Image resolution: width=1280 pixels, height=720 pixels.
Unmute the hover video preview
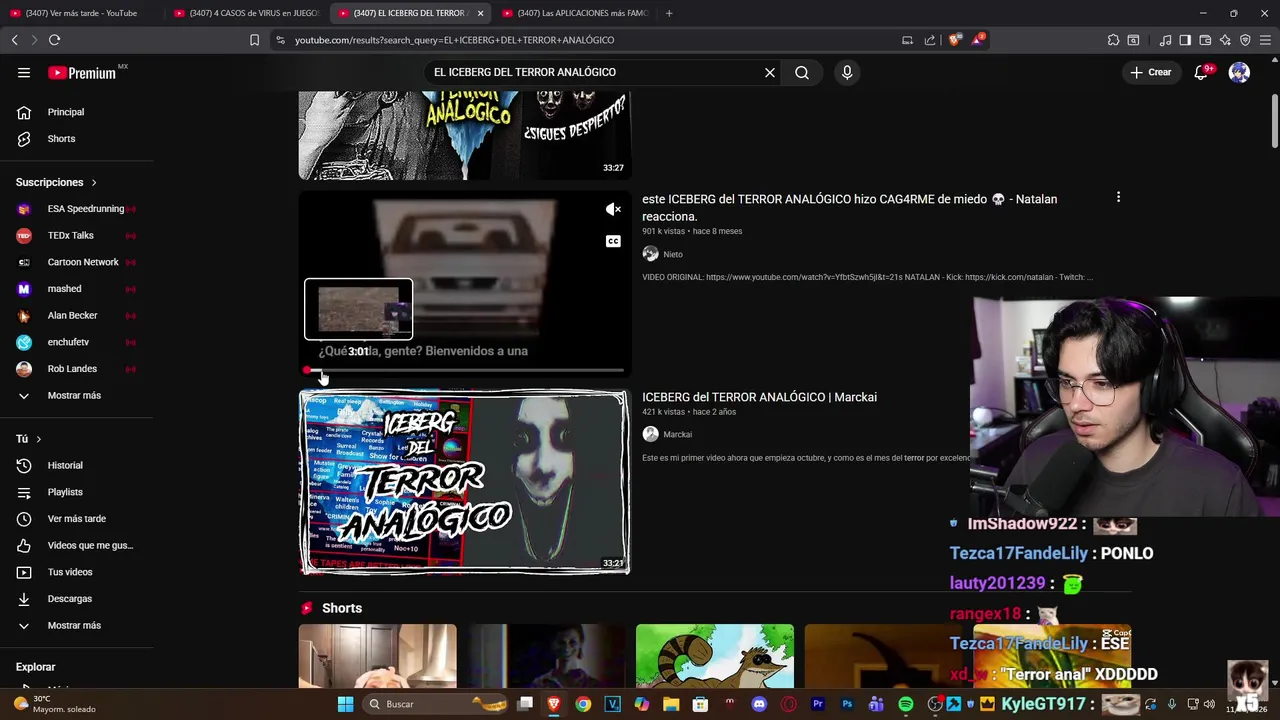click(x=613, y=209)
